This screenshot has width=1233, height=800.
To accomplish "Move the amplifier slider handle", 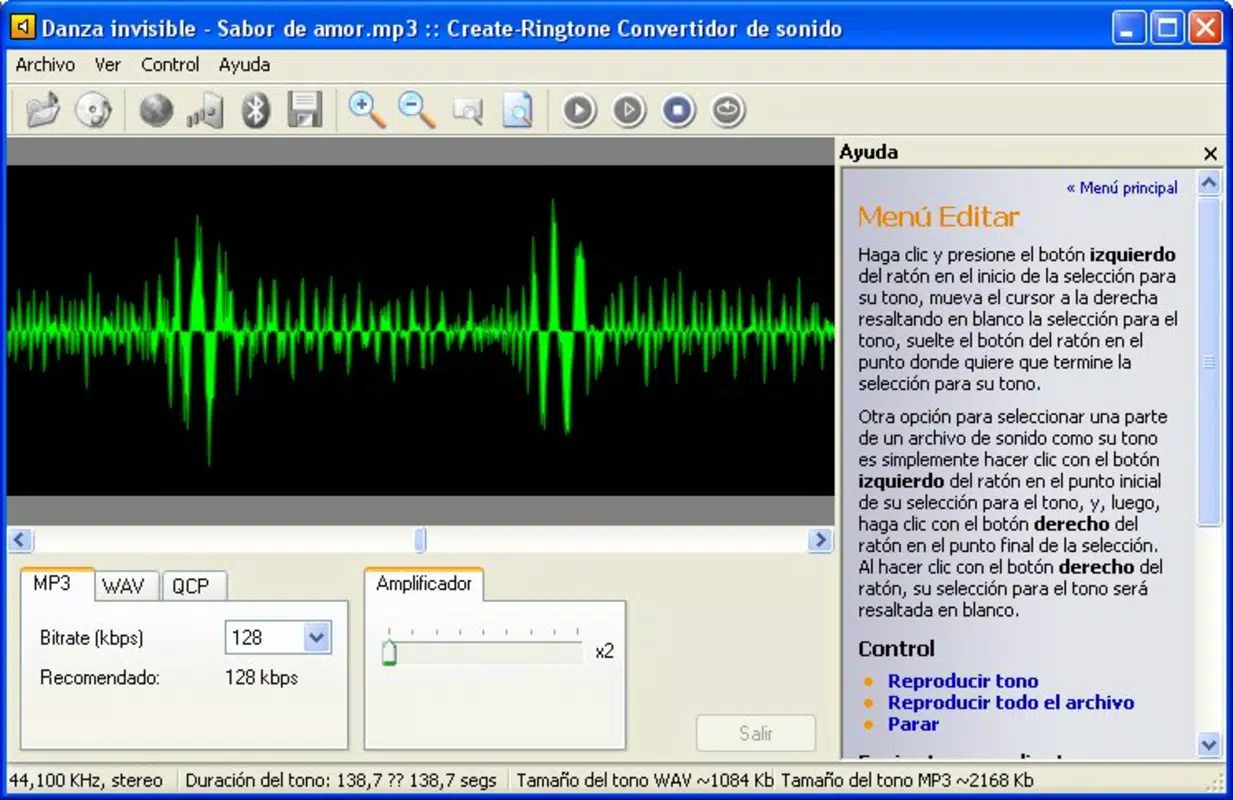I will coord(389,652).
